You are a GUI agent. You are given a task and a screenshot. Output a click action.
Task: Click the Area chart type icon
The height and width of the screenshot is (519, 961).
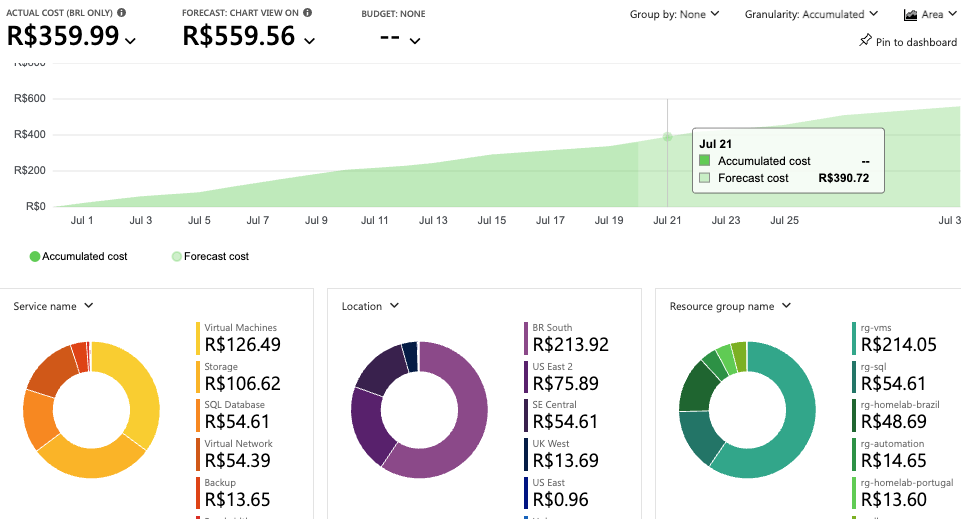coord(910,15)
